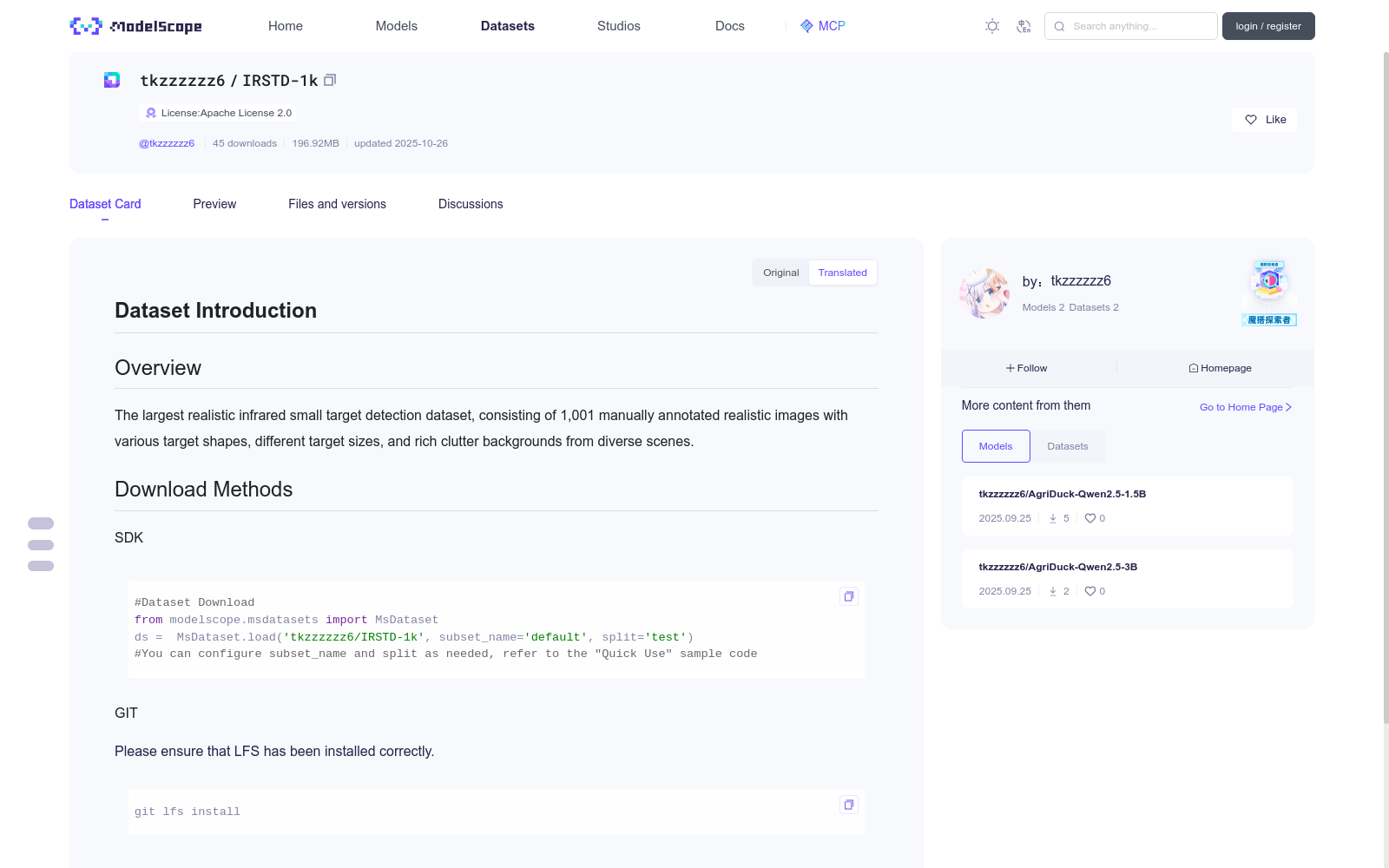Copy the git lfs install code block
This screenshot has width=1389, height=868.
(x=849, y=805)
